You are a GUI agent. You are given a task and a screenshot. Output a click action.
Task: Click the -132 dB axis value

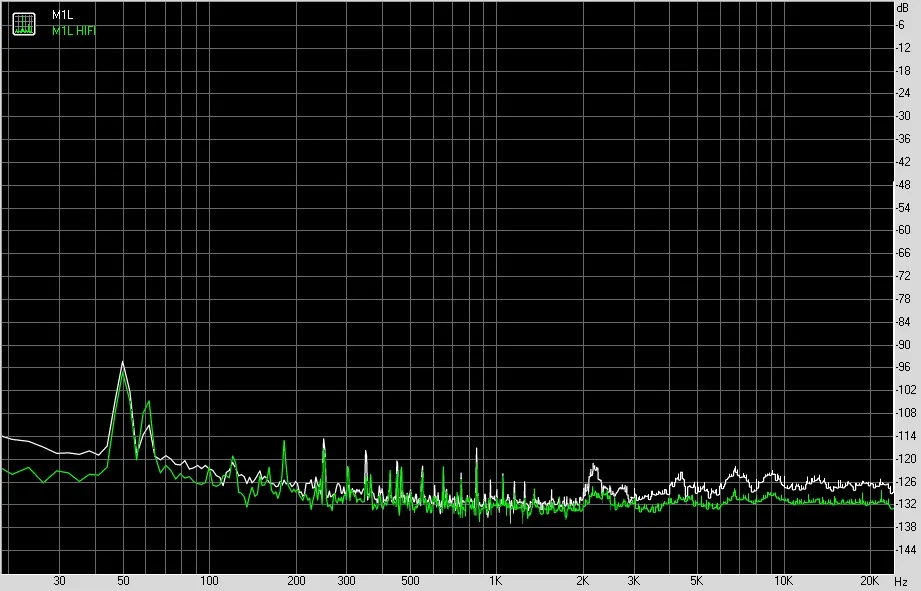pyautogui.click(x=905, y=503)
